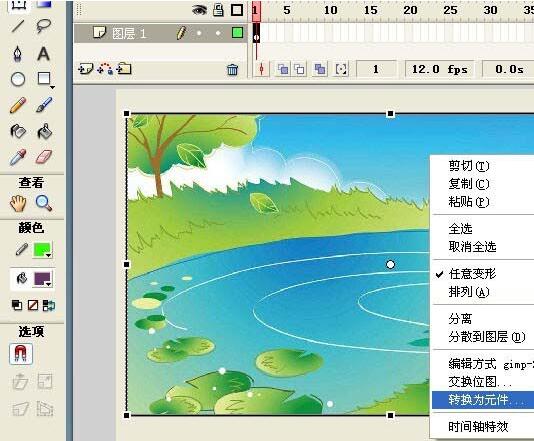
Task: Toggle lock dot of 图层 1
Action: [218, 33]
